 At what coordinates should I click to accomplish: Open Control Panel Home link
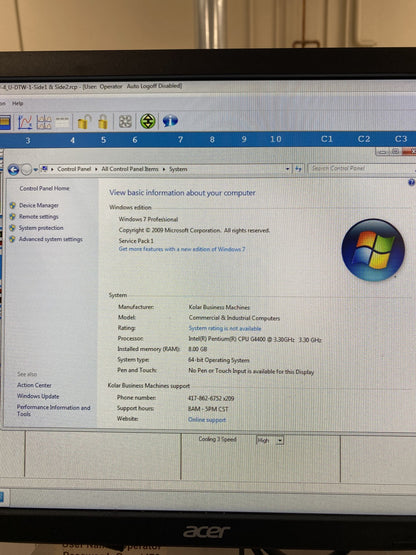click(45, 188)
